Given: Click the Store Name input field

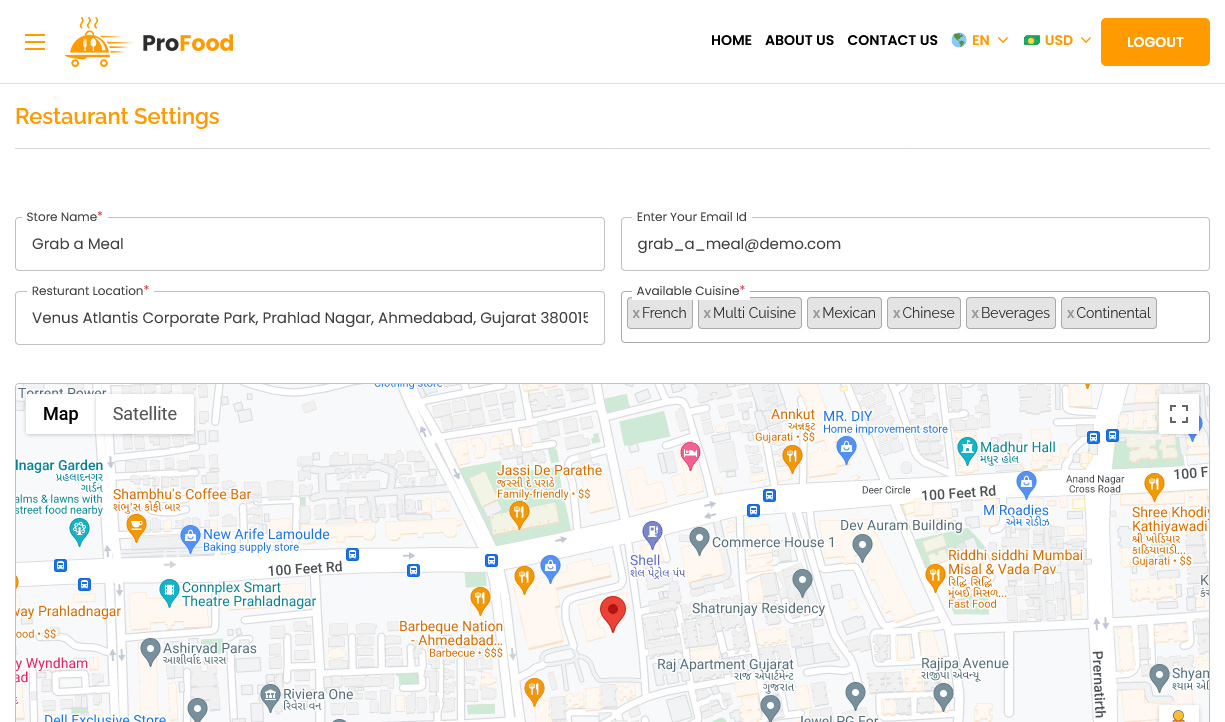Looking at the screenshot, I should [310, 244].
